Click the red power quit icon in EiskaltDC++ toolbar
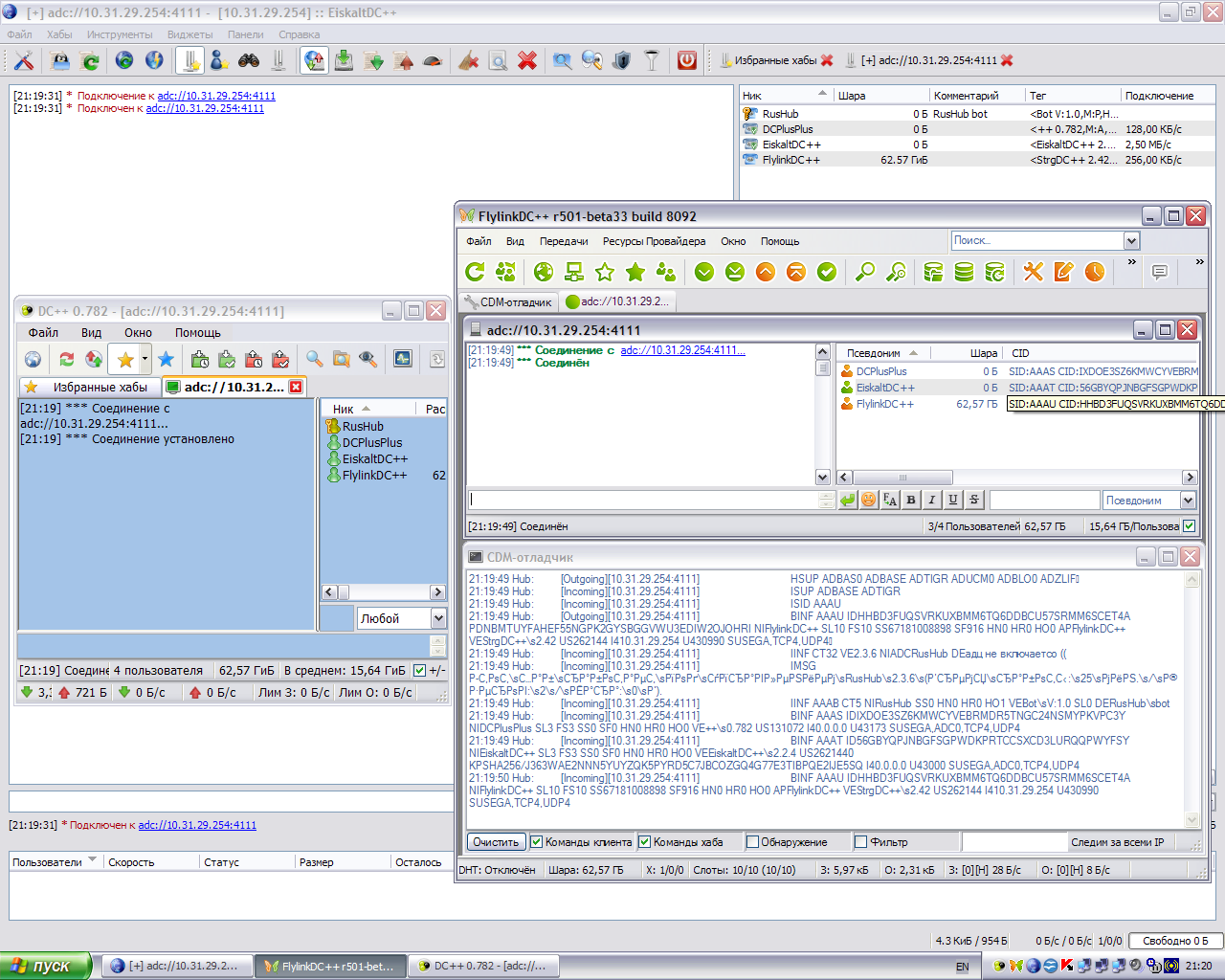 coord(686,60)
